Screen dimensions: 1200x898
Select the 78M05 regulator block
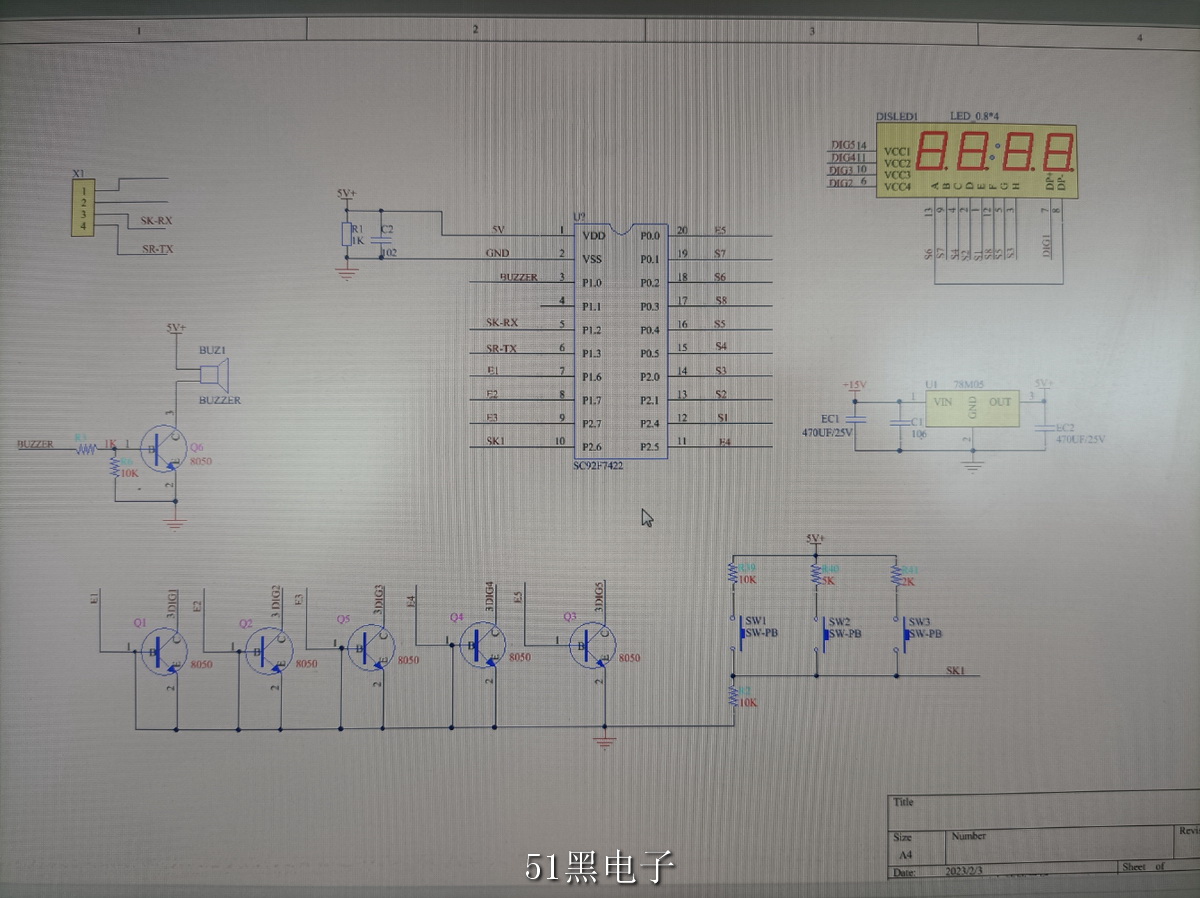972,408
